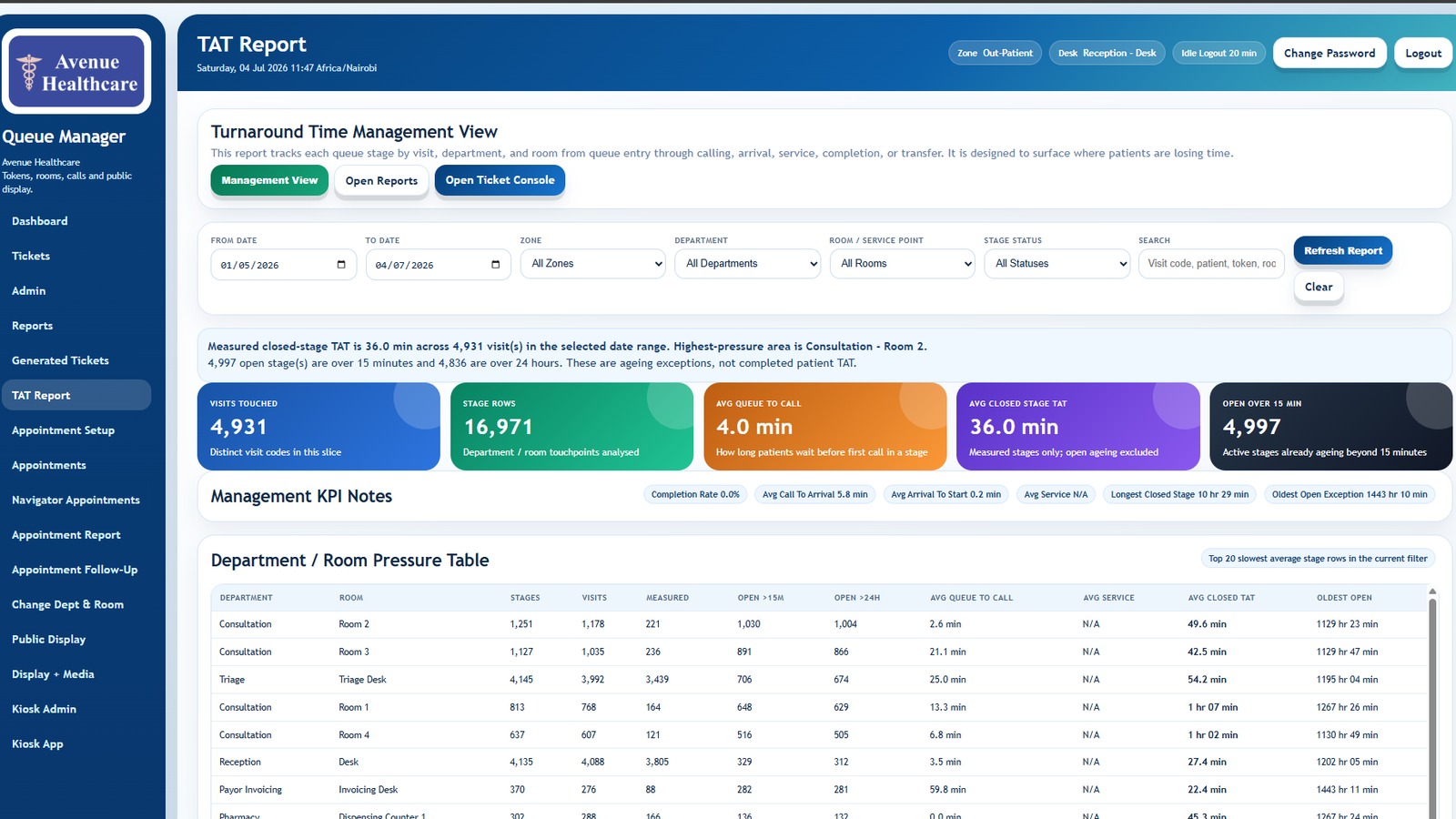Open Change Dept & Room
1456x819 pixels.
tap(76, 604)
